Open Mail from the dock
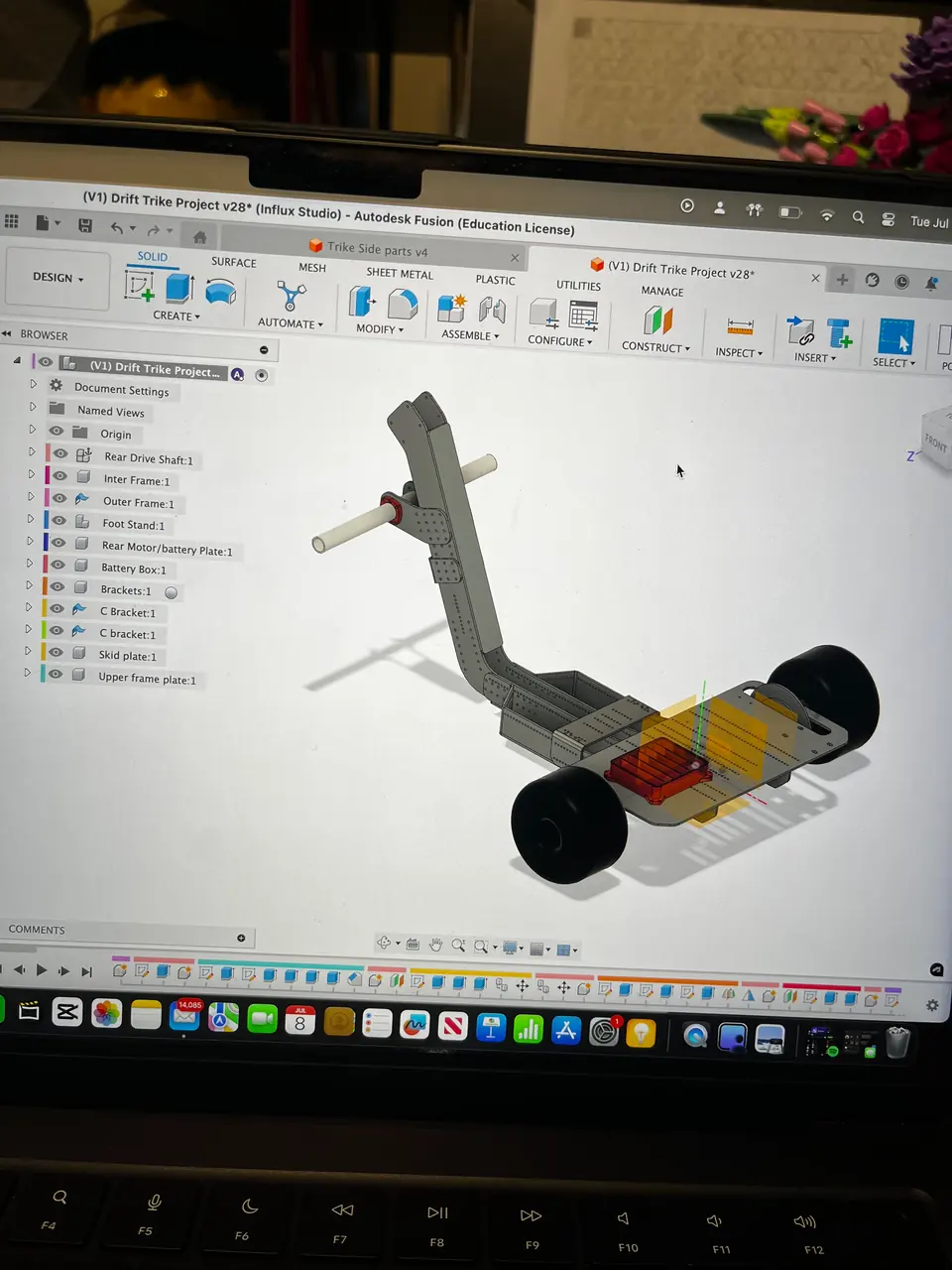This screenshot has width=952, height=1270. click(185, 1016)
